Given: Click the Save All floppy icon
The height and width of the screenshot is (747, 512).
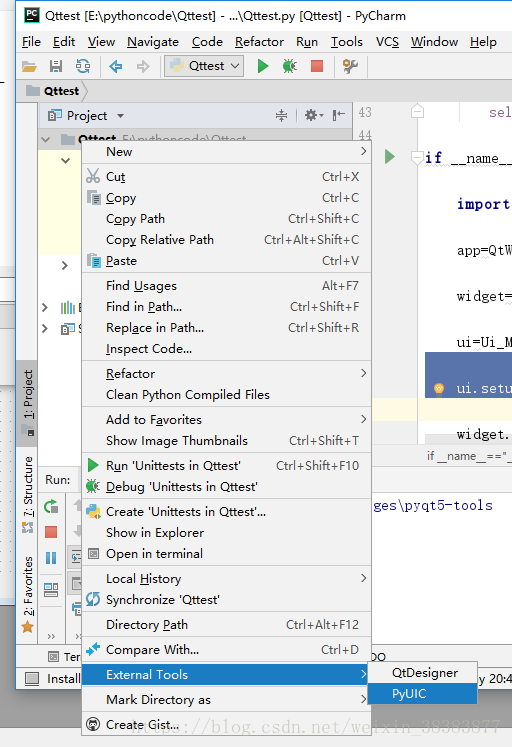Looking at the screenshot, I should coord(56,66).
